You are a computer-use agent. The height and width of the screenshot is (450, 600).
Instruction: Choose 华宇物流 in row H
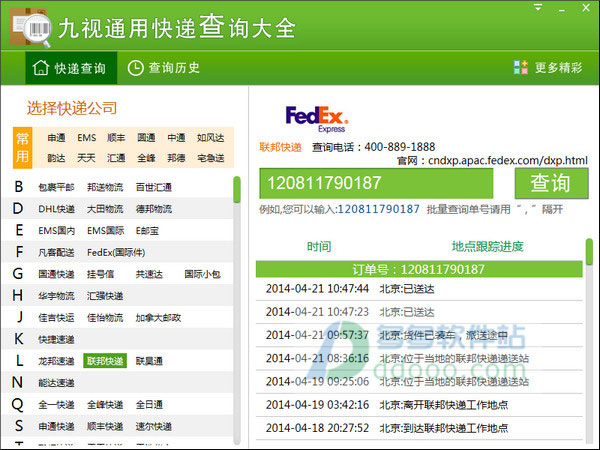tap(56, 296)
